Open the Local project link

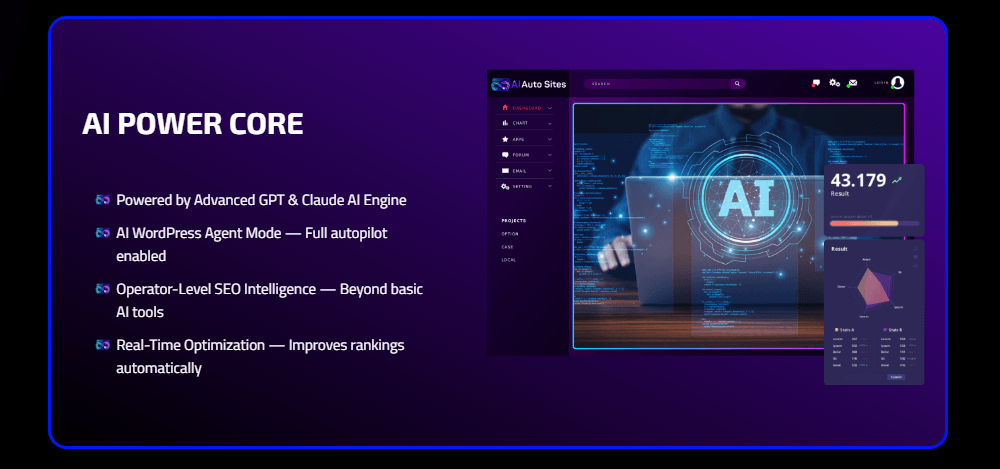(508, 260)
